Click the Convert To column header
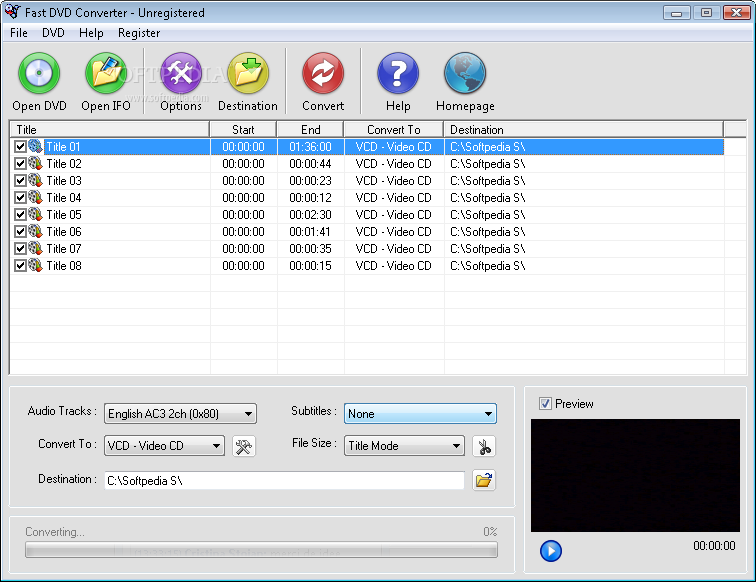756x582 pixels. coord(394,129)
